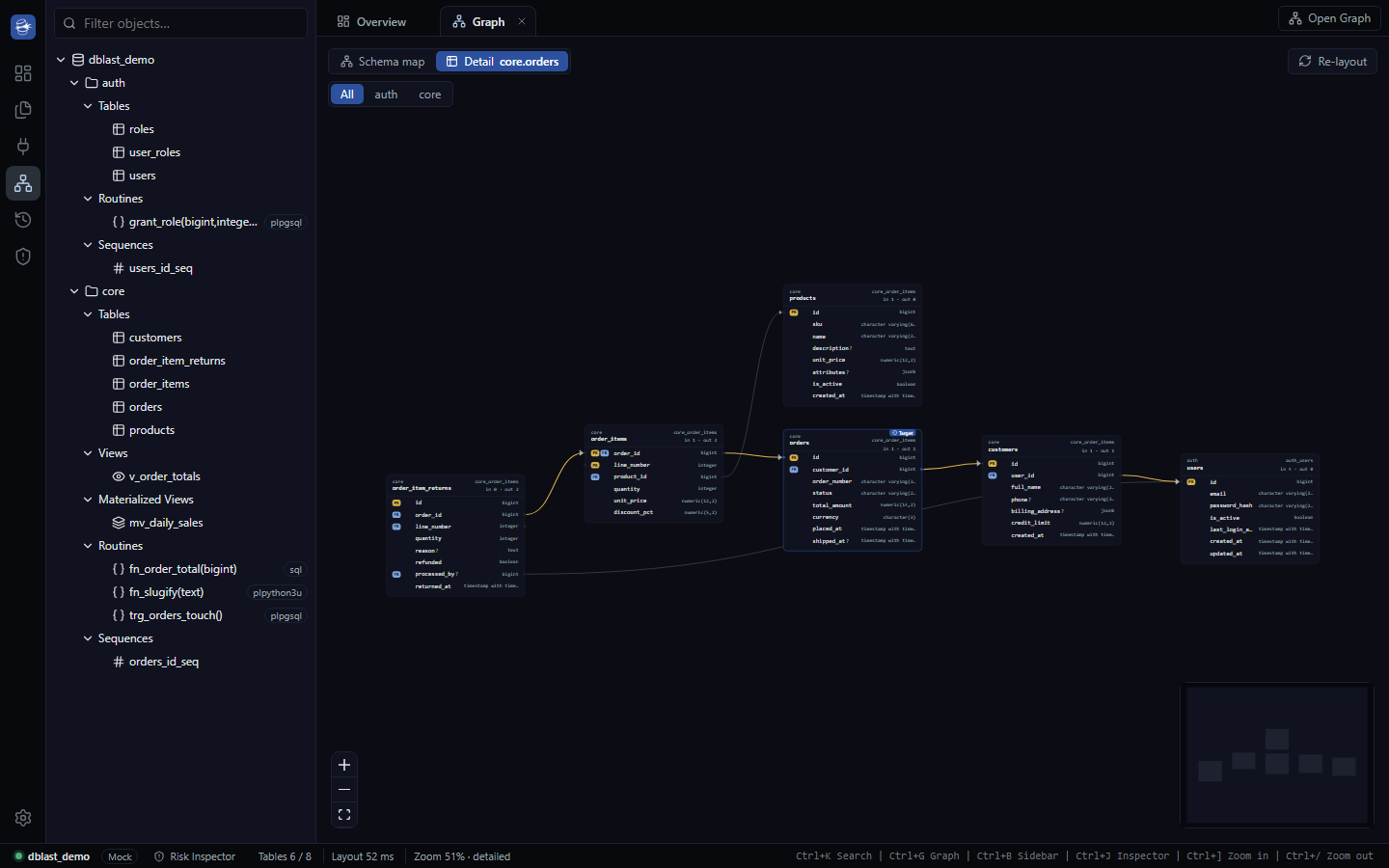1389x868 pixels.
Task: Select the graph network icon in left rail
Action: 23,183
